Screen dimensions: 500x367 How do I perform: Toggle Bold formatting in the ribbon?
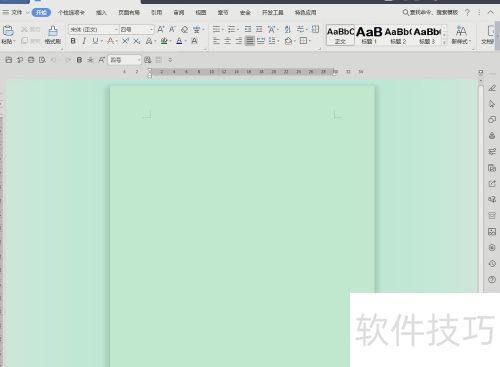(73, 41)
